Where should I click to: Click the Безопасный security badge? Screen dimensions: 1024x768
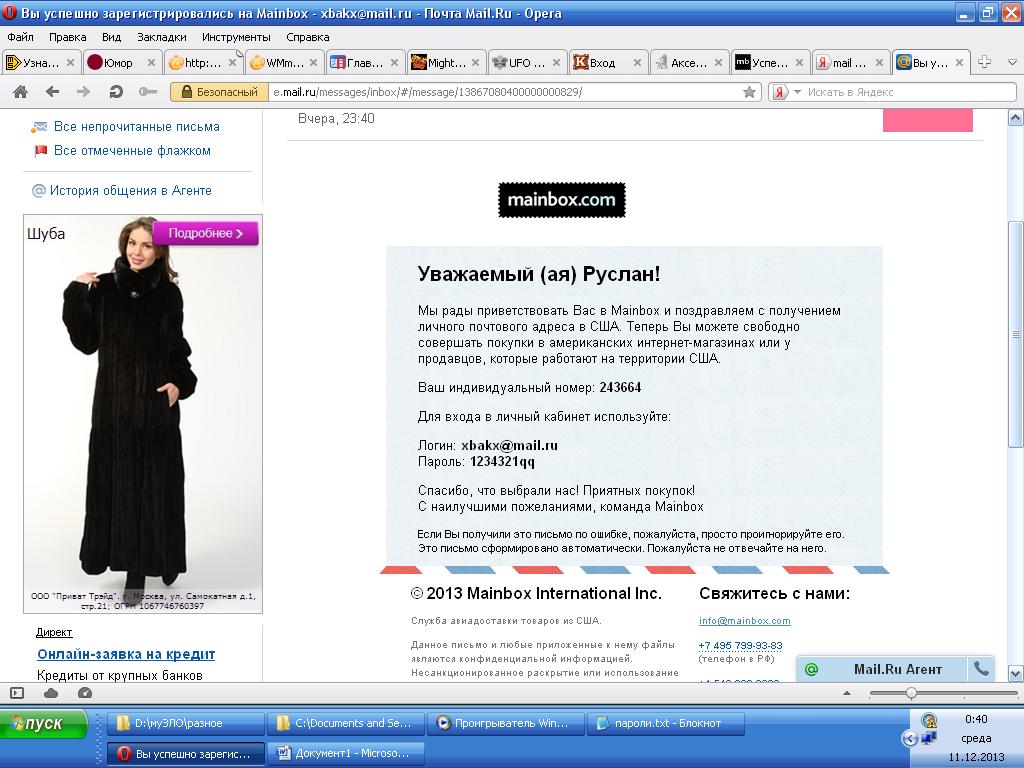click(219, 92)
